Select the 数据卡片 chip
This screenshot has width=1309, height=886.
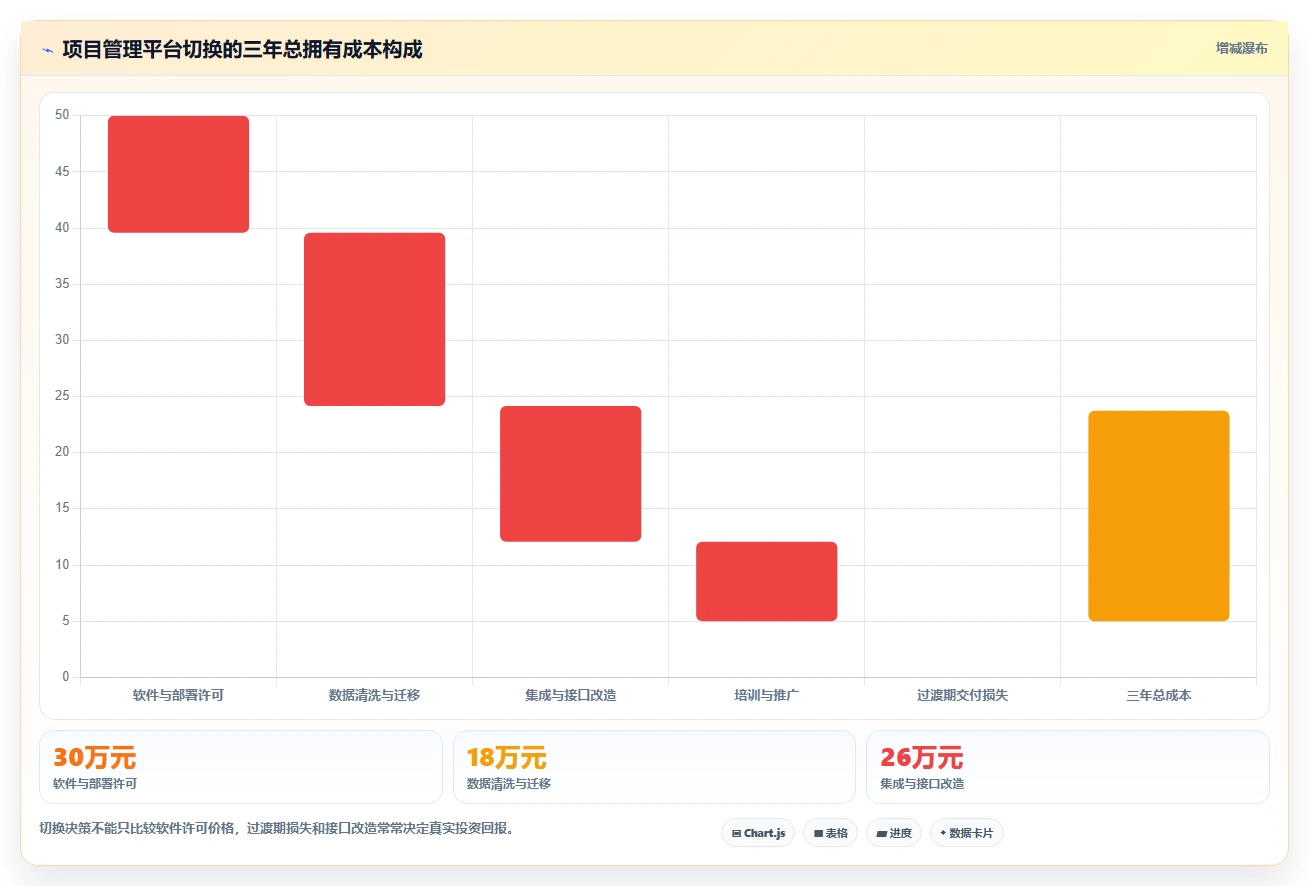(x=966, y=833)
